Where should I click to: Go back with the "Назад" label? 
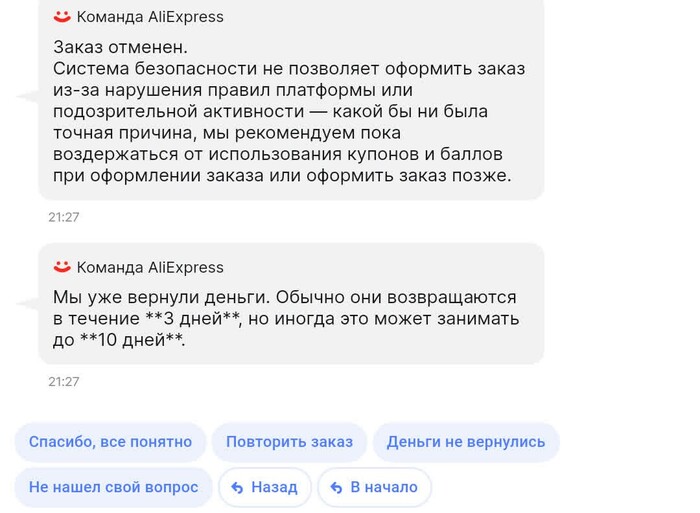pyautogui.click(x=274, y=488)
